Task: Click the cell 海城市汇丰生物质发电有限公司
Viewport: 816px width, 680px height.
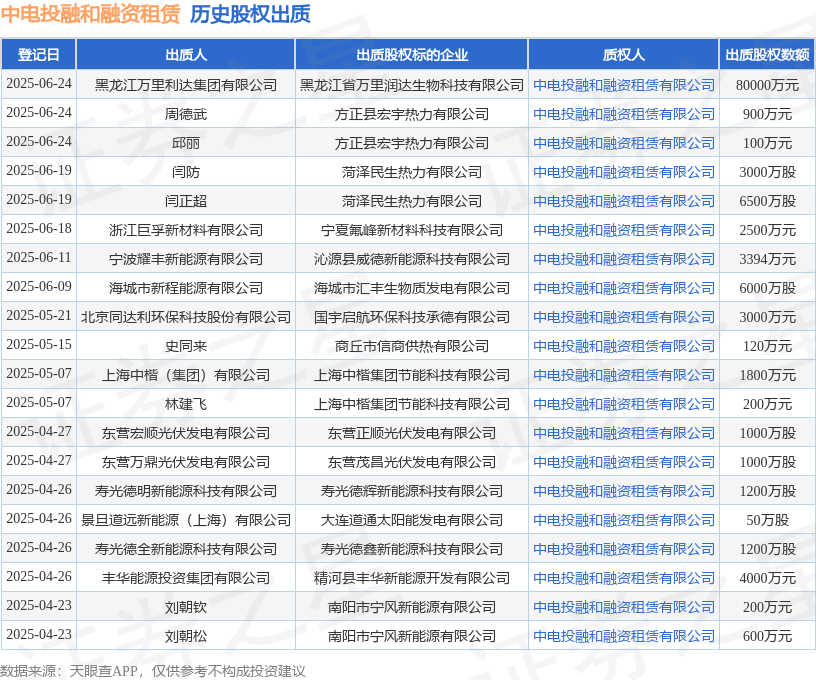Action: click(x=412, y=288)
